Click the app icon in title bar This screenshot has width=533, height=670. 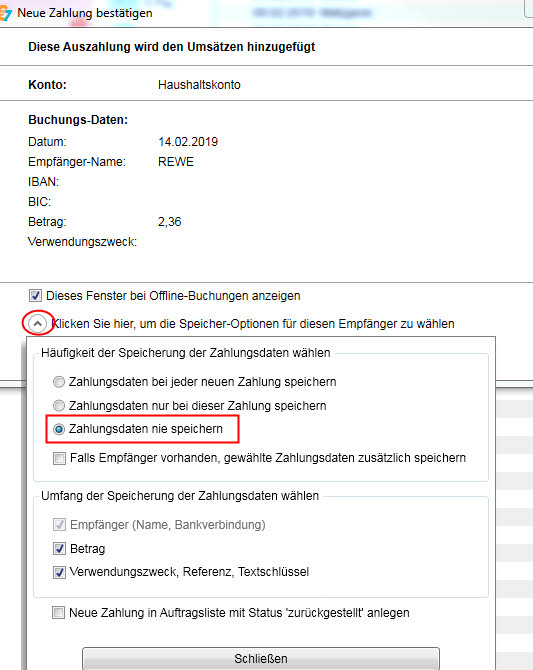pyautogui.click(x=5, y=13)
